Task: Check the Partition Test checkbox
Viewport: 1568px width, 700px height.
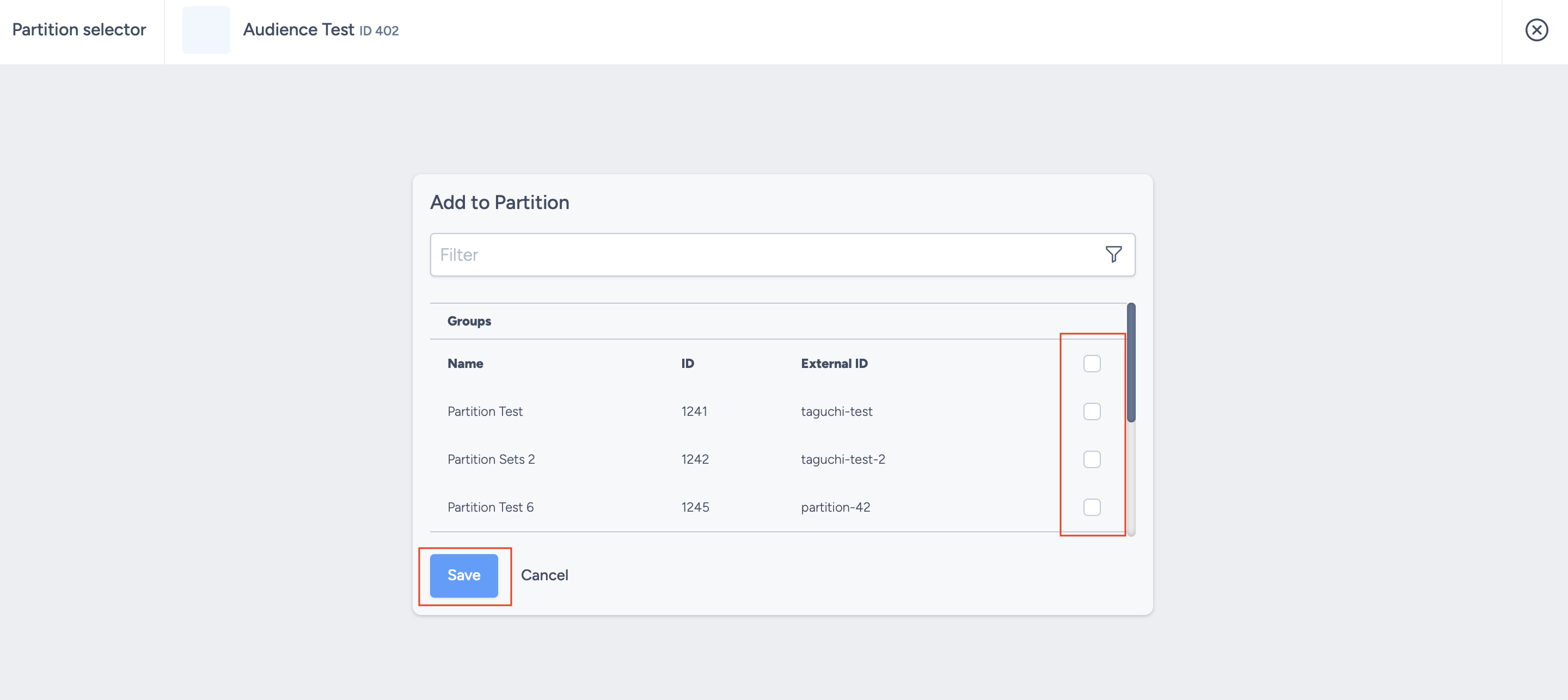Action: pos(1092,412)
